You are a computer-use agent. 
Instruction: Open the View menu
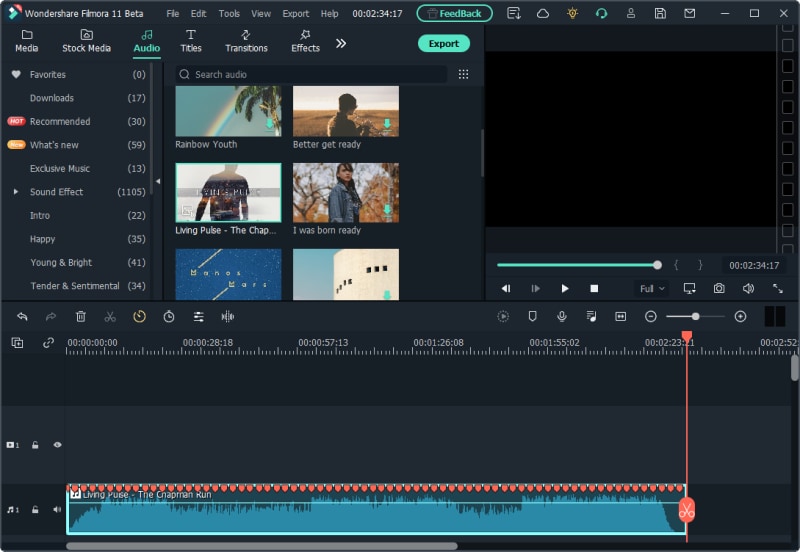coord(261,14)
